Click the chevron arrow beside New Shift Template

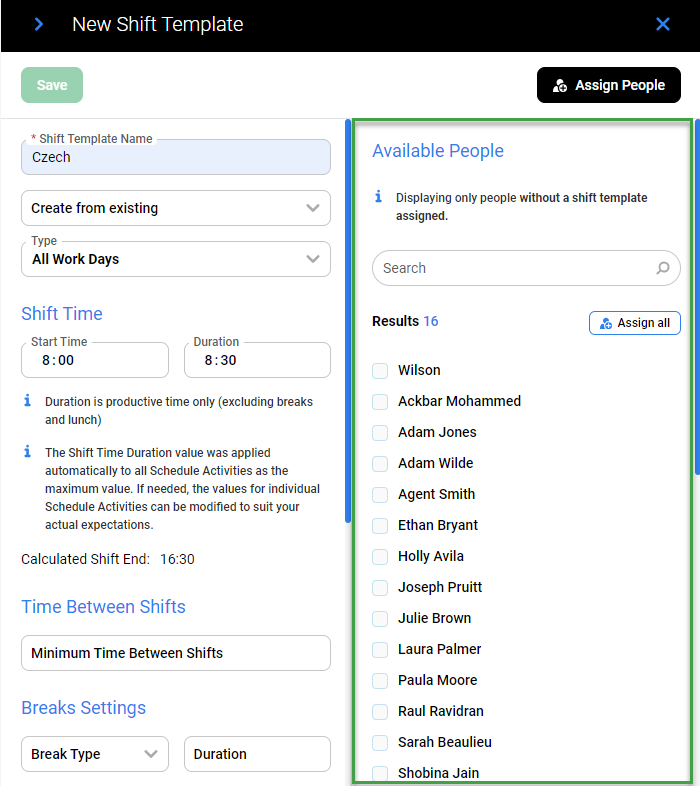tap(39, 24)
